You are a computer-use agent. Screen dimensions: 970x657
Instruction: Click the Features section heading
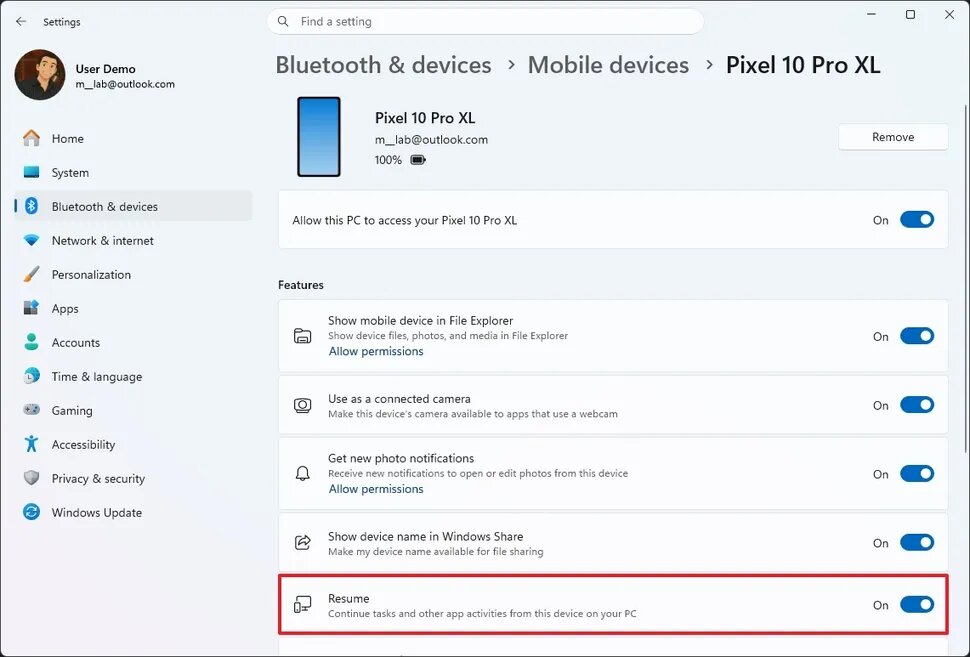pos(301,285)
